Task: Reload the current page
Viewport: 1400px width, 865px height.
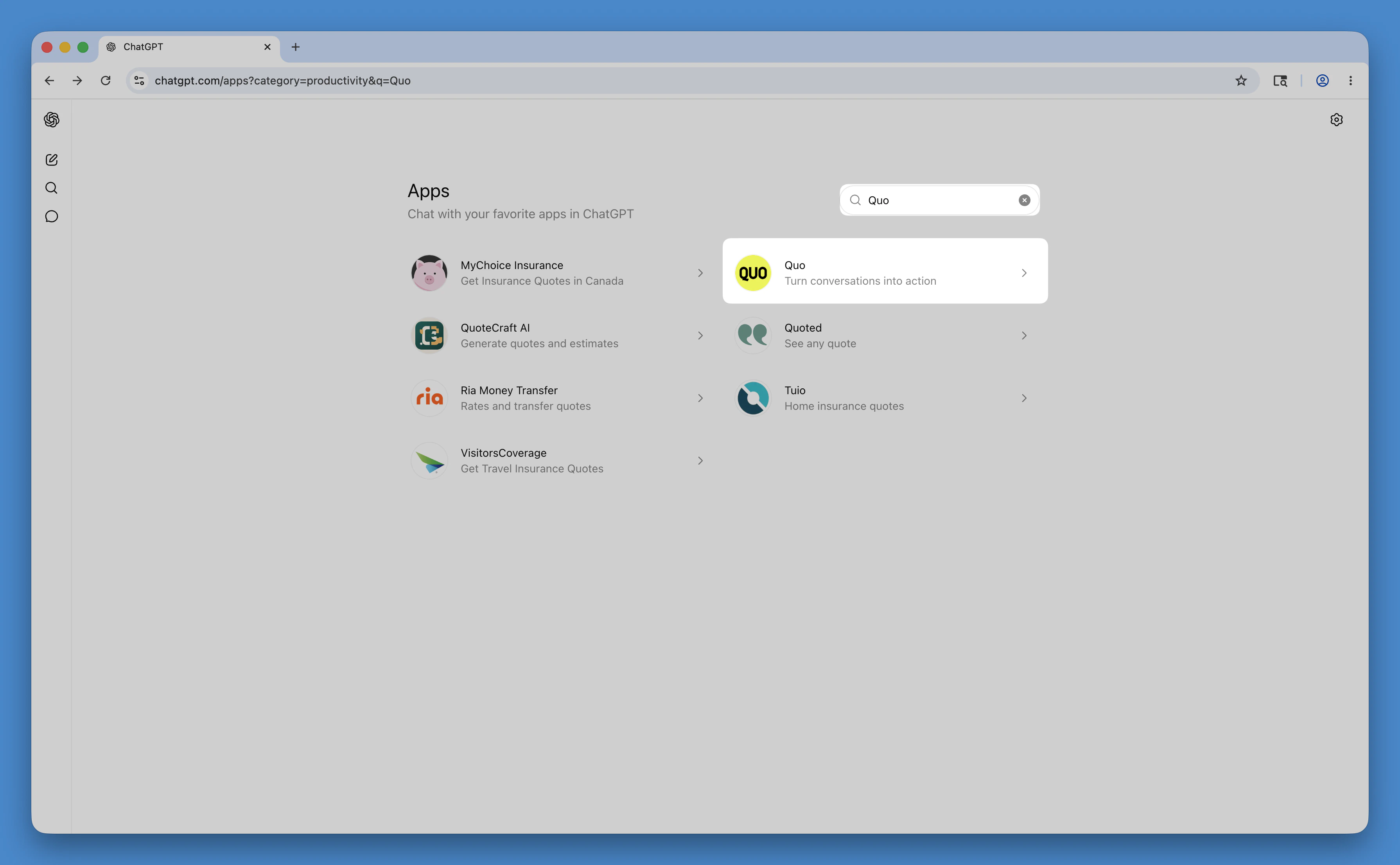Action: 106,81
